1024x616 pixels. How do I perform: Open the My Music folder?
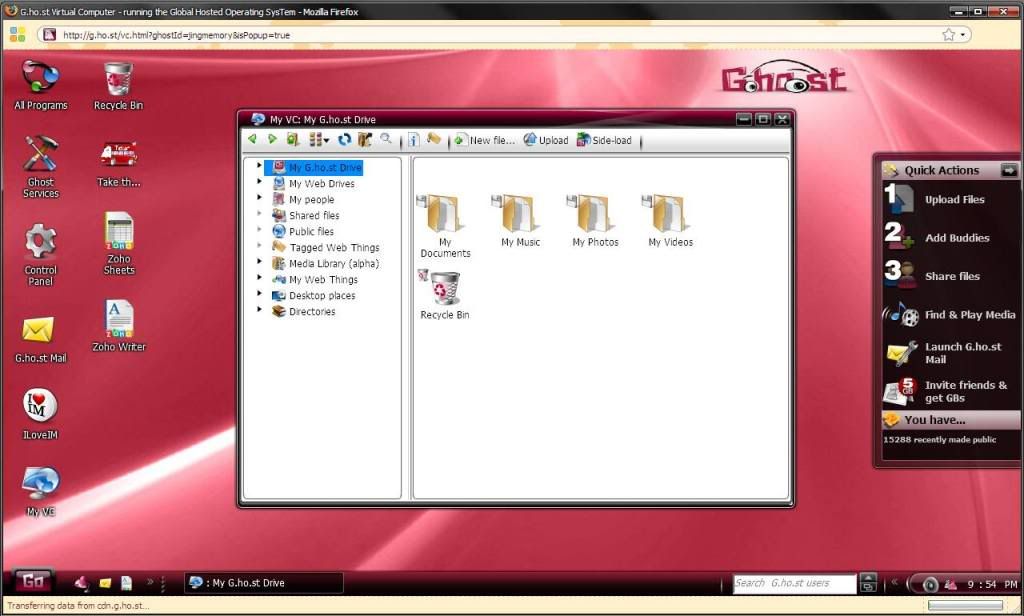click(520, 220)
